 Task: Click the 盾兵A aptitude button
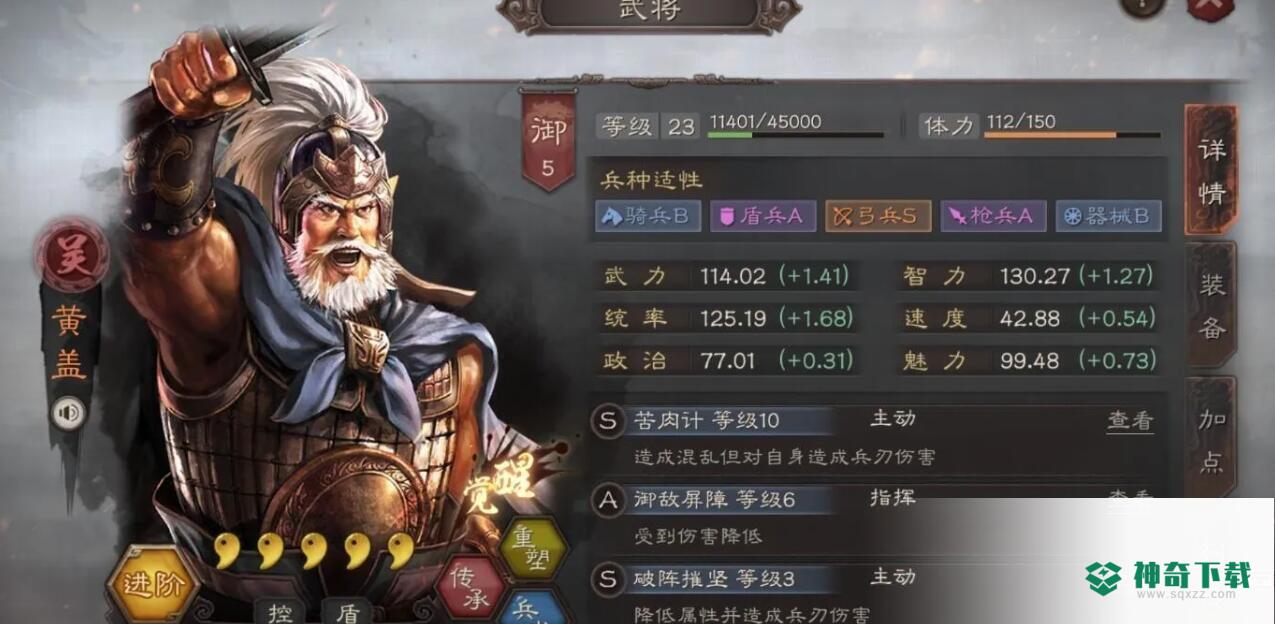click(763, 216)
